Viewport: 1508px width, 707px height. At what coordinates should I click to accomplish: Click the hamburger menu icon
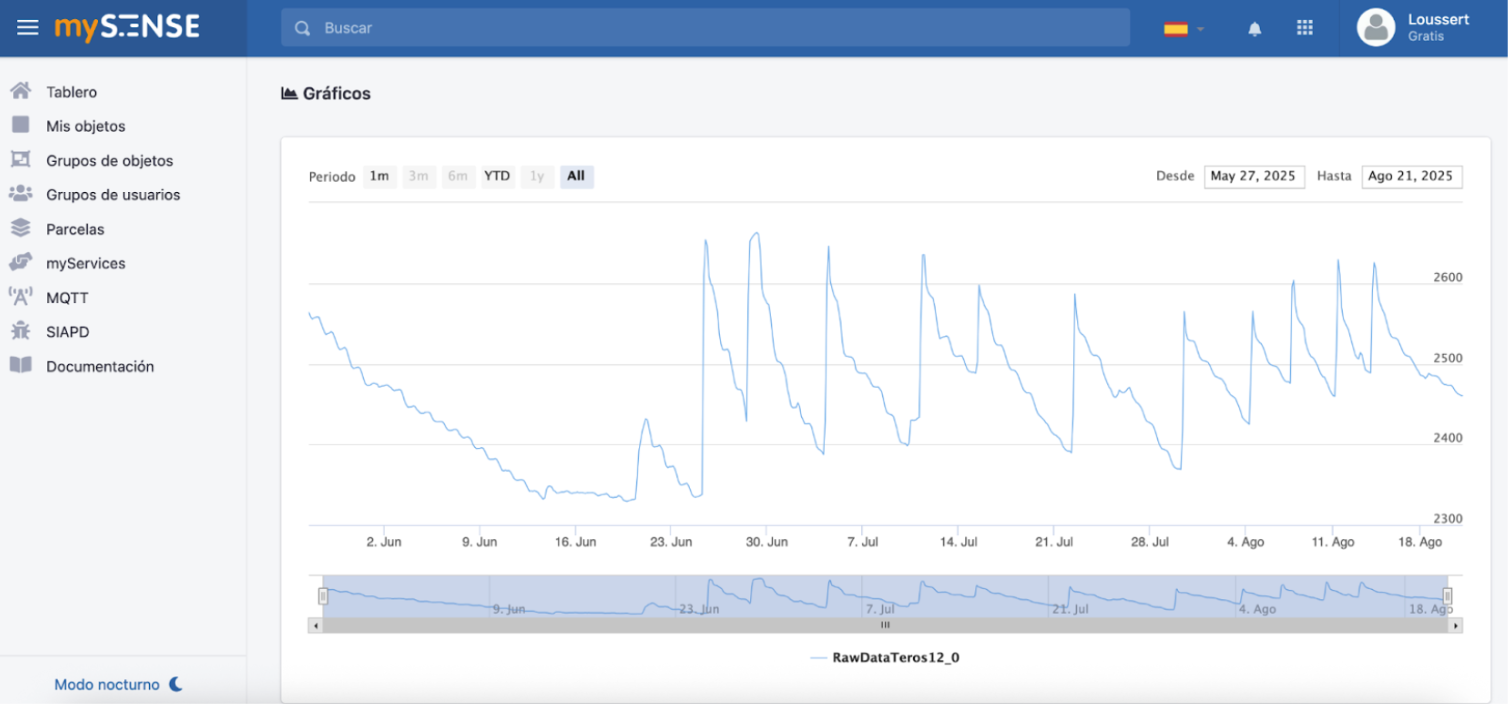click(x=28, y=28)
